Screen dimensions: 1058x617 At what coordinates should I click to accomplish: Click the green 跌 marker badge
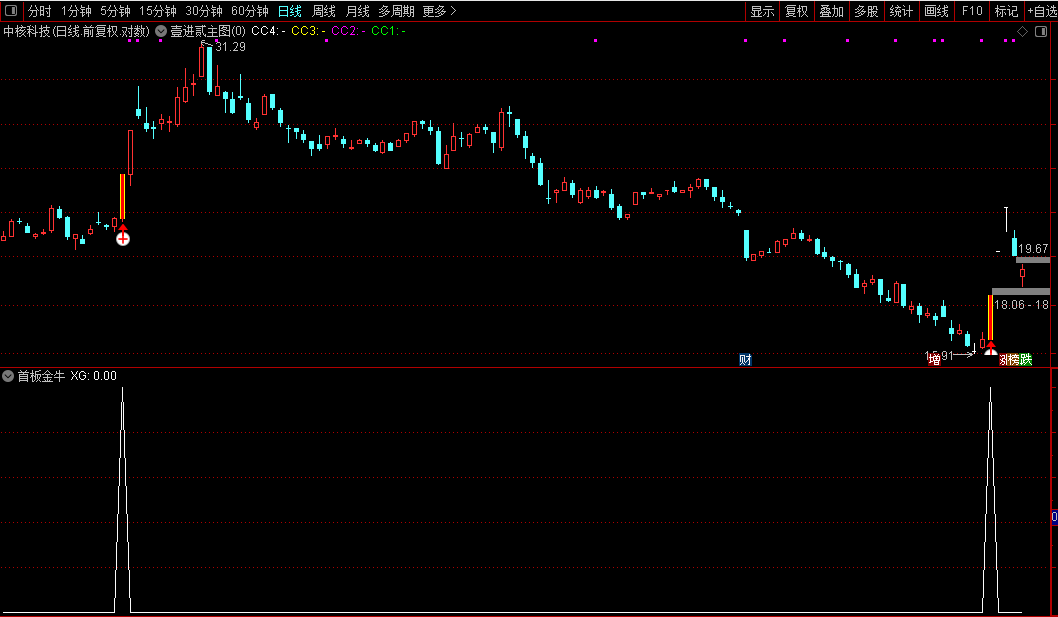1026,360
